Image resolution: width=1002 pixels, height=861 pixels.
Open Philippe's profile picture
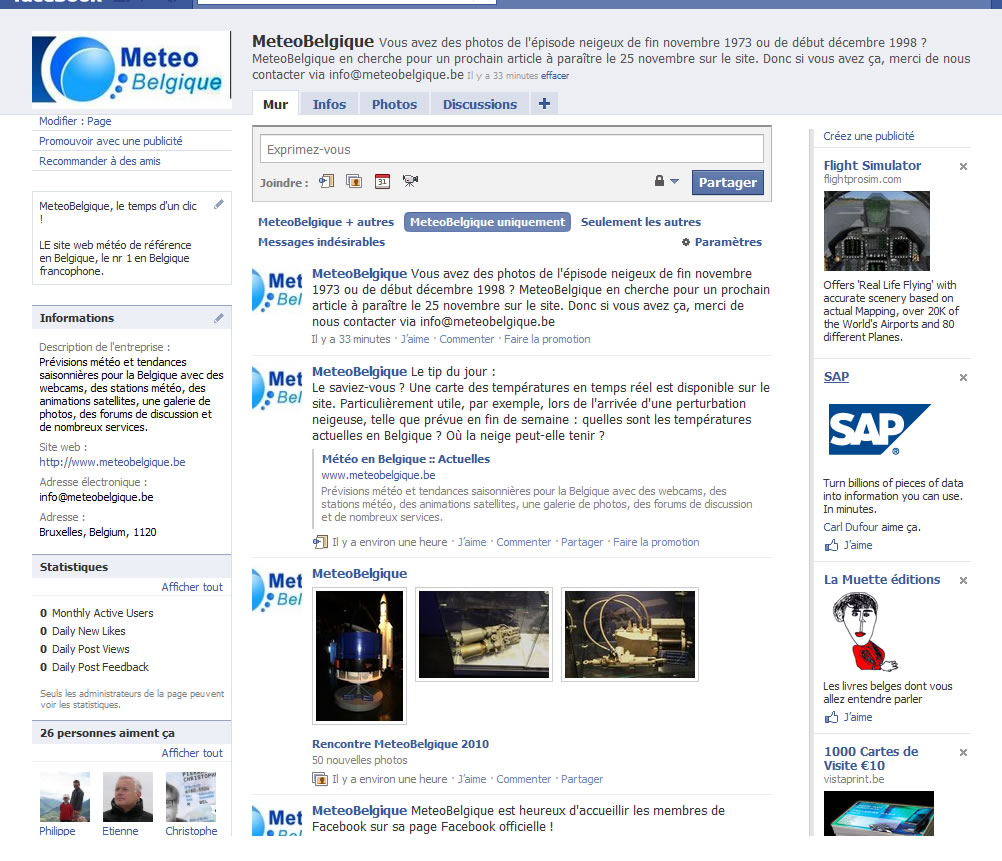(65, 796)
